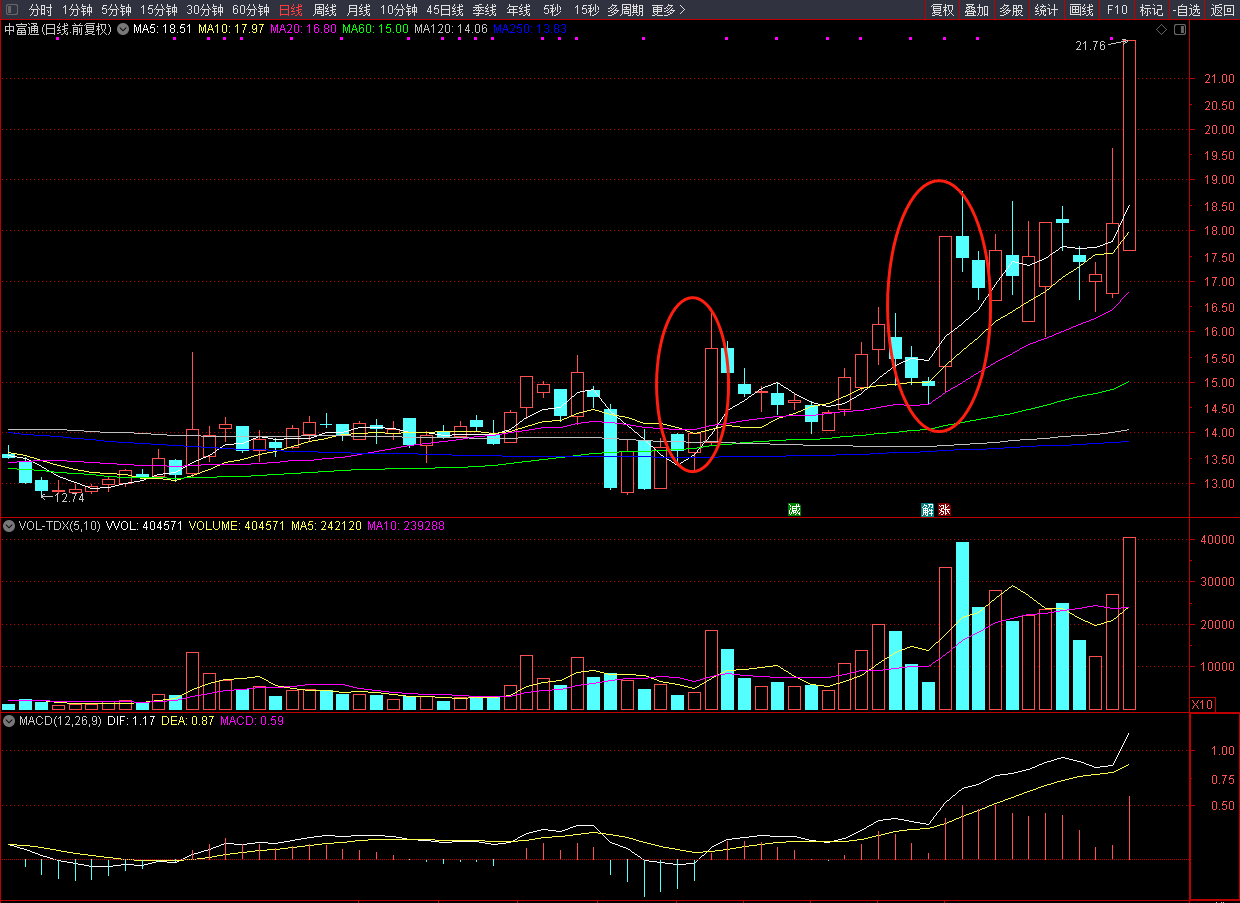Click the tallest cyan volume bar

click(x=962, y=626)
